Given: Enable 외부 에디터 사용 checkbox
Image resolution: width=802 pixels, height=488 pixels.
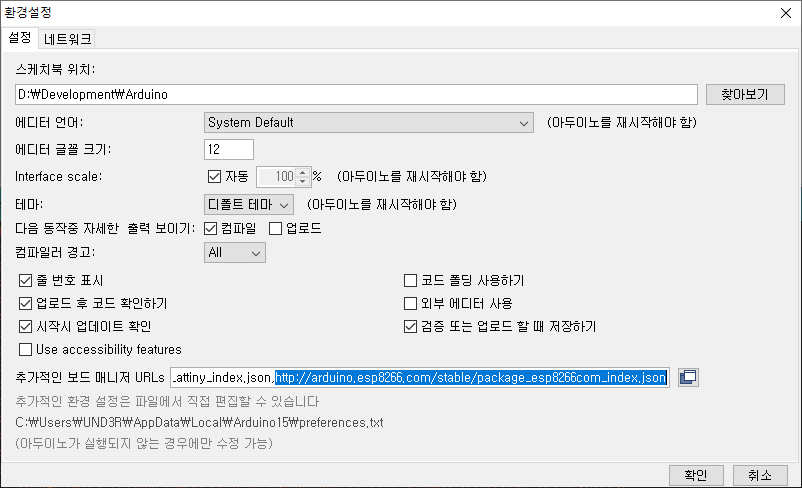Looking at the screenshot, I should point(410,303).
